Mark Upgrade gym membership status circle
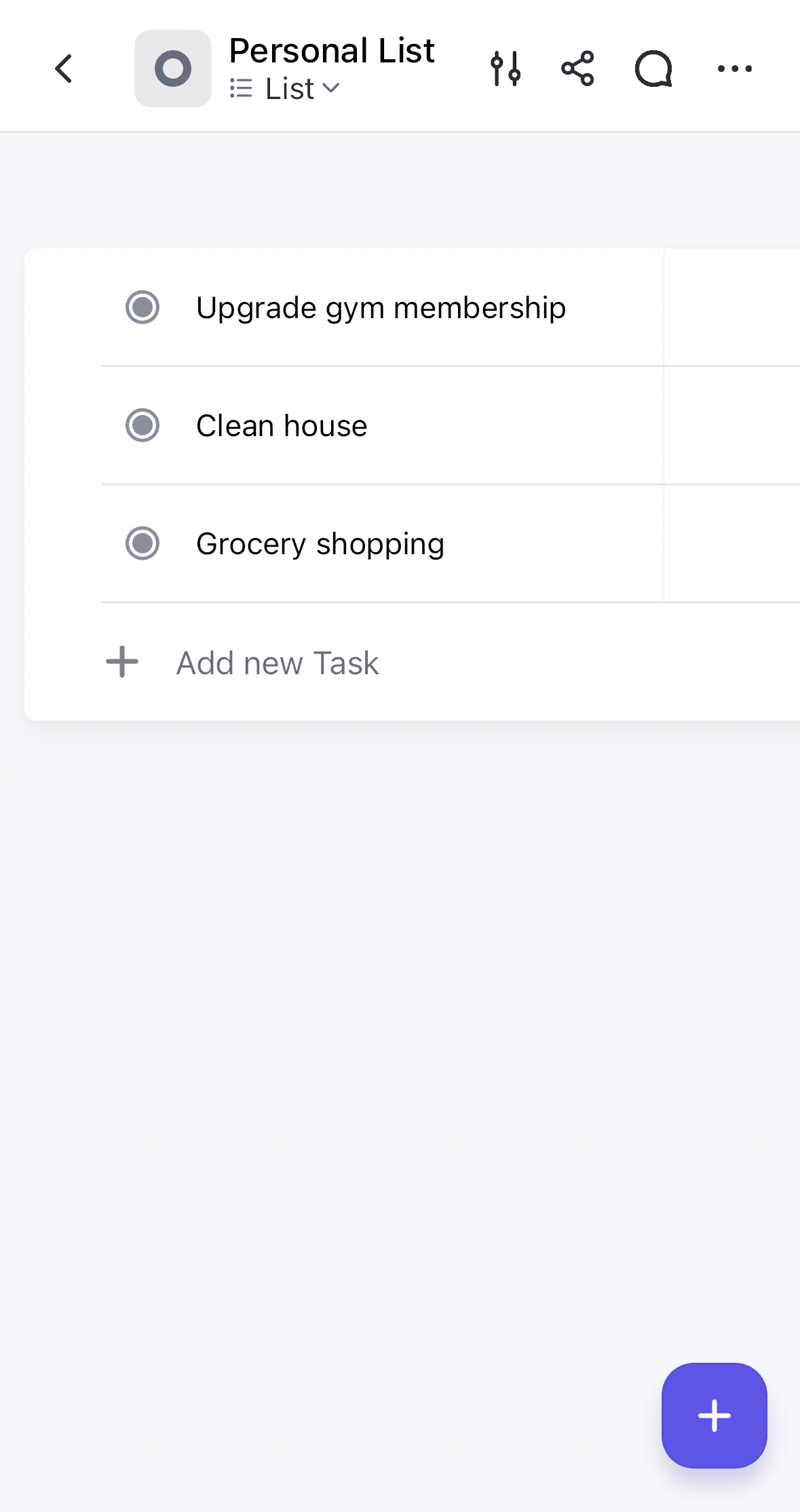The width and height of the screenshot is (800, 1512). pyautogui.click(x=142, y=307)
